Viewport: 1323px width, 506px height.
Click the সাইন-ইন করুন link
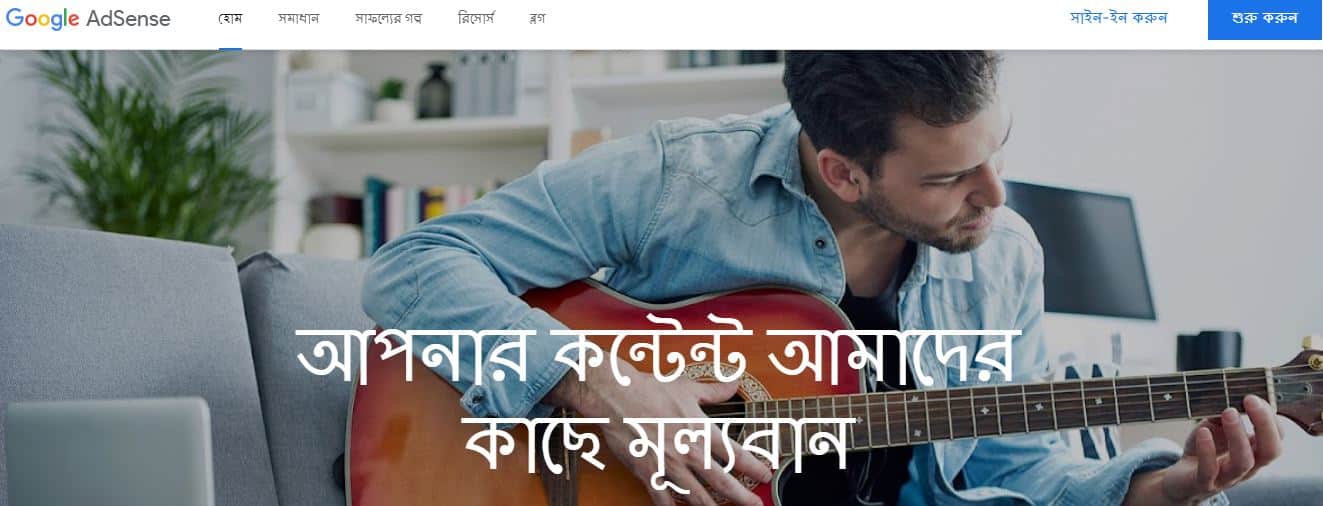pos(1119,18)
